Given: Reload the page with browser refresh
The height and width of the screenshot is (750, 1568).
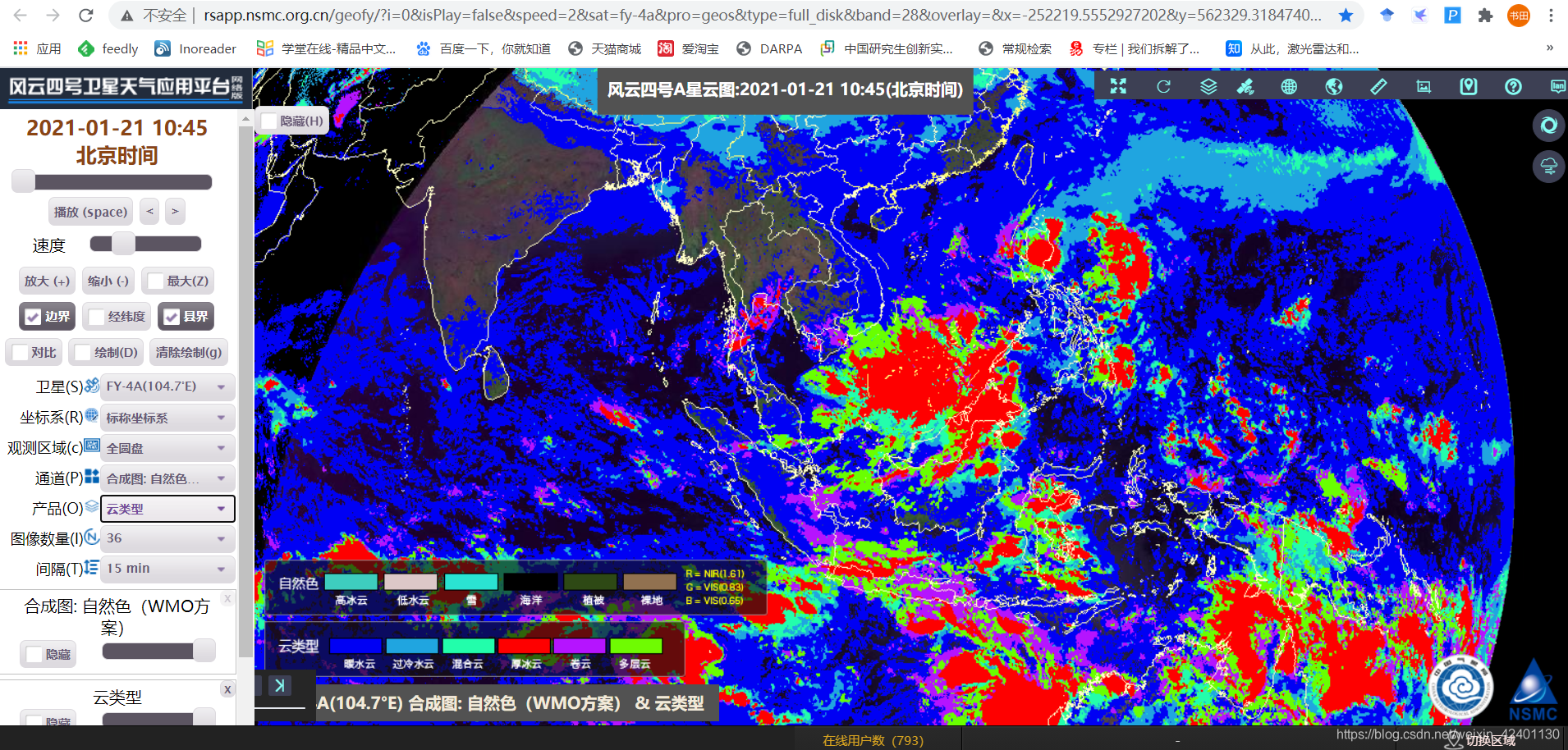Looking at the screenshot, I should pos(85,15).
